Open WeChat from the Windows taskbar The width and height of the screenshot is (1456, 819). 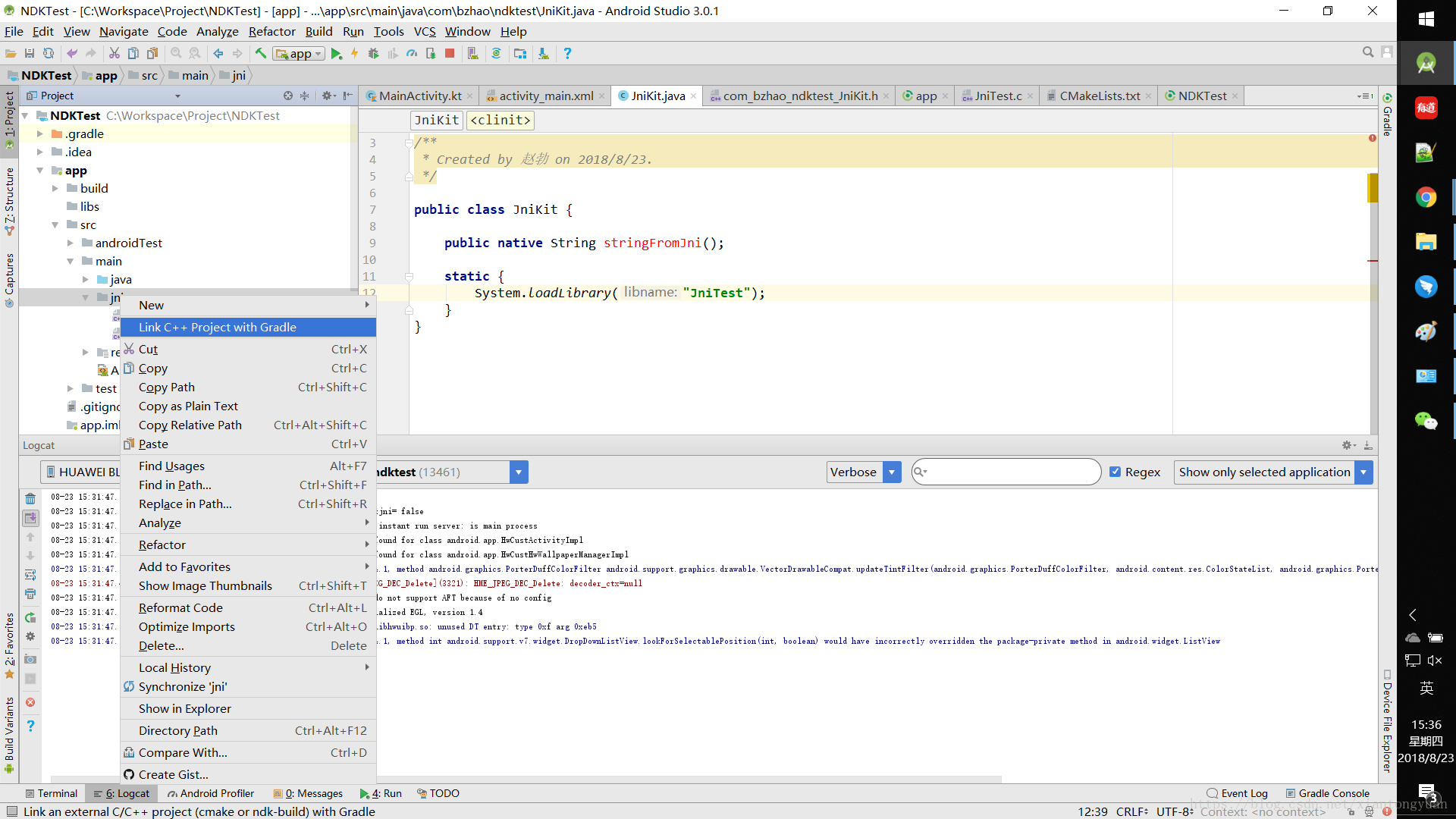[1426, 421]
